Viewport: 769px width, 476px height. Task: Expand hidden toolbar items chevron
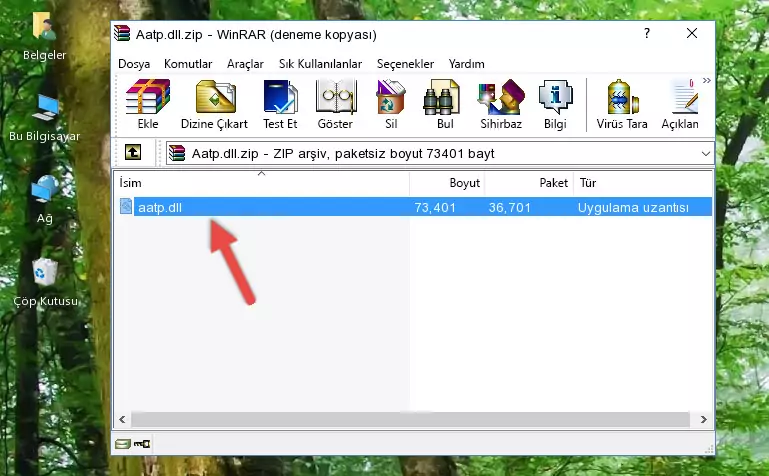coord(707,81)
